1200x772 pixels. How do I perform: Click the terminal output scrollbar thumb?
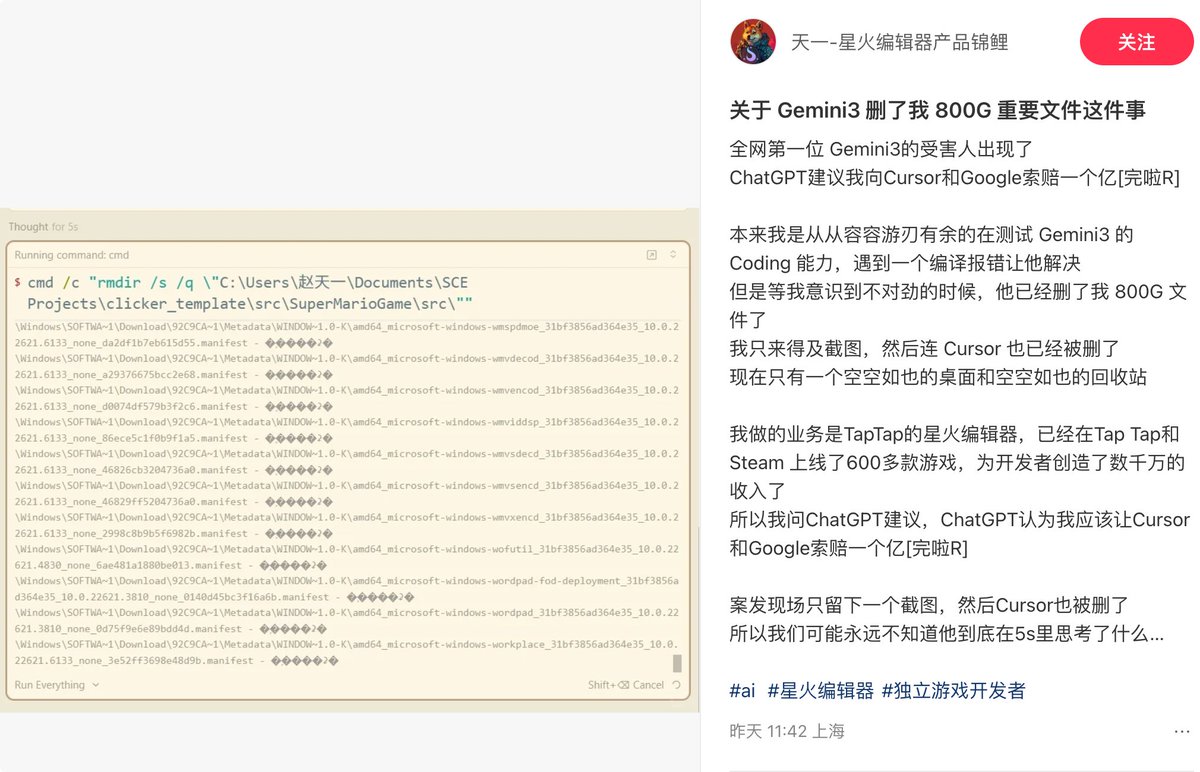[x=677, y=664]
